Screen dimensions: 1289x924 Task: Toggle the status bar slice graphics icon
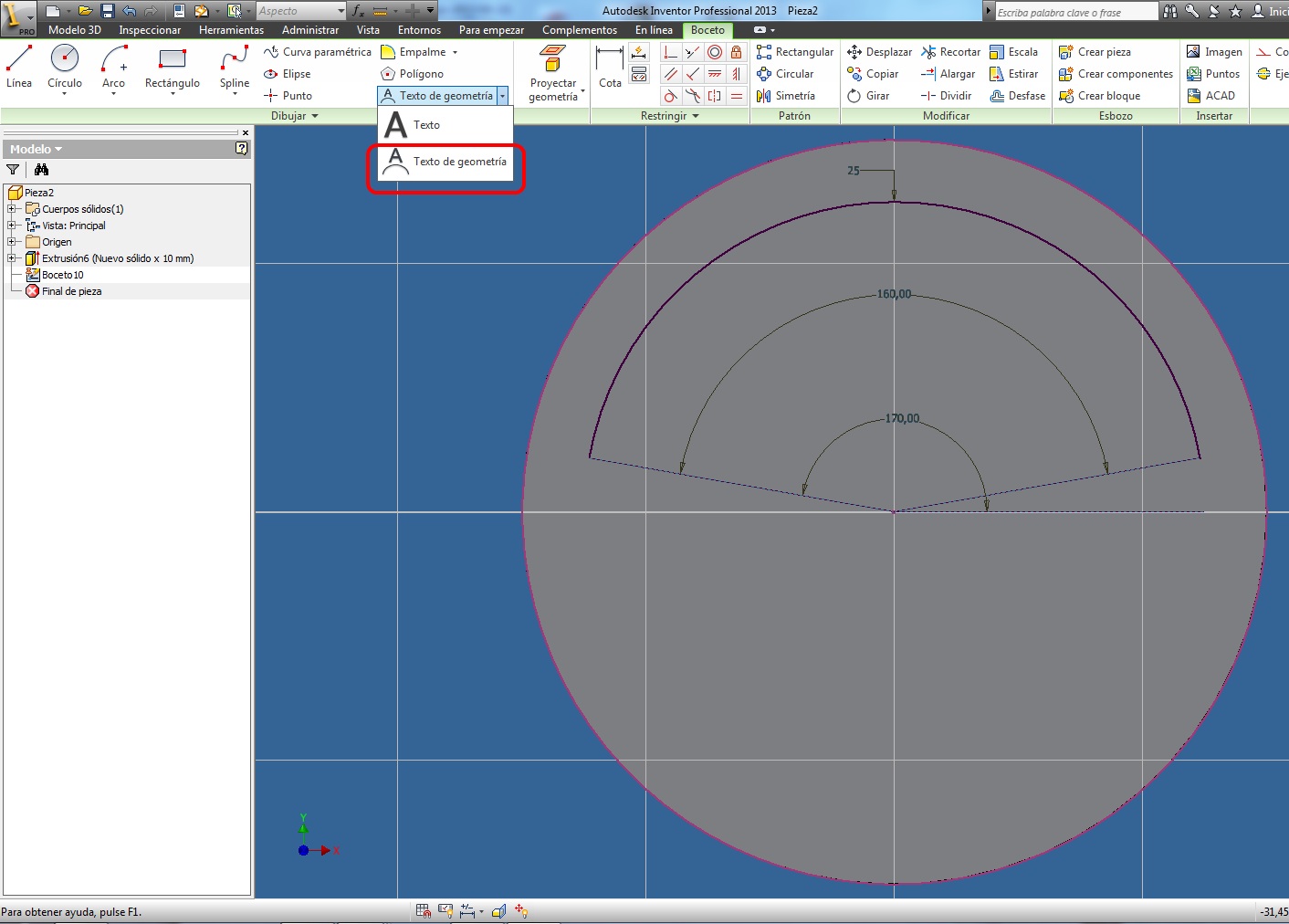498,910
